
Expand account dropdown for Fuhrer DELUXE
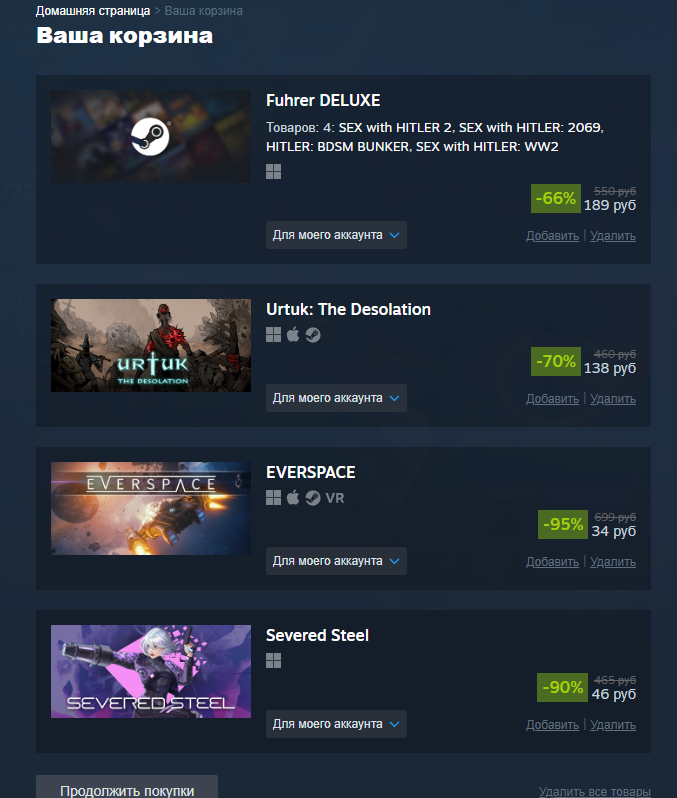(336, 235)
